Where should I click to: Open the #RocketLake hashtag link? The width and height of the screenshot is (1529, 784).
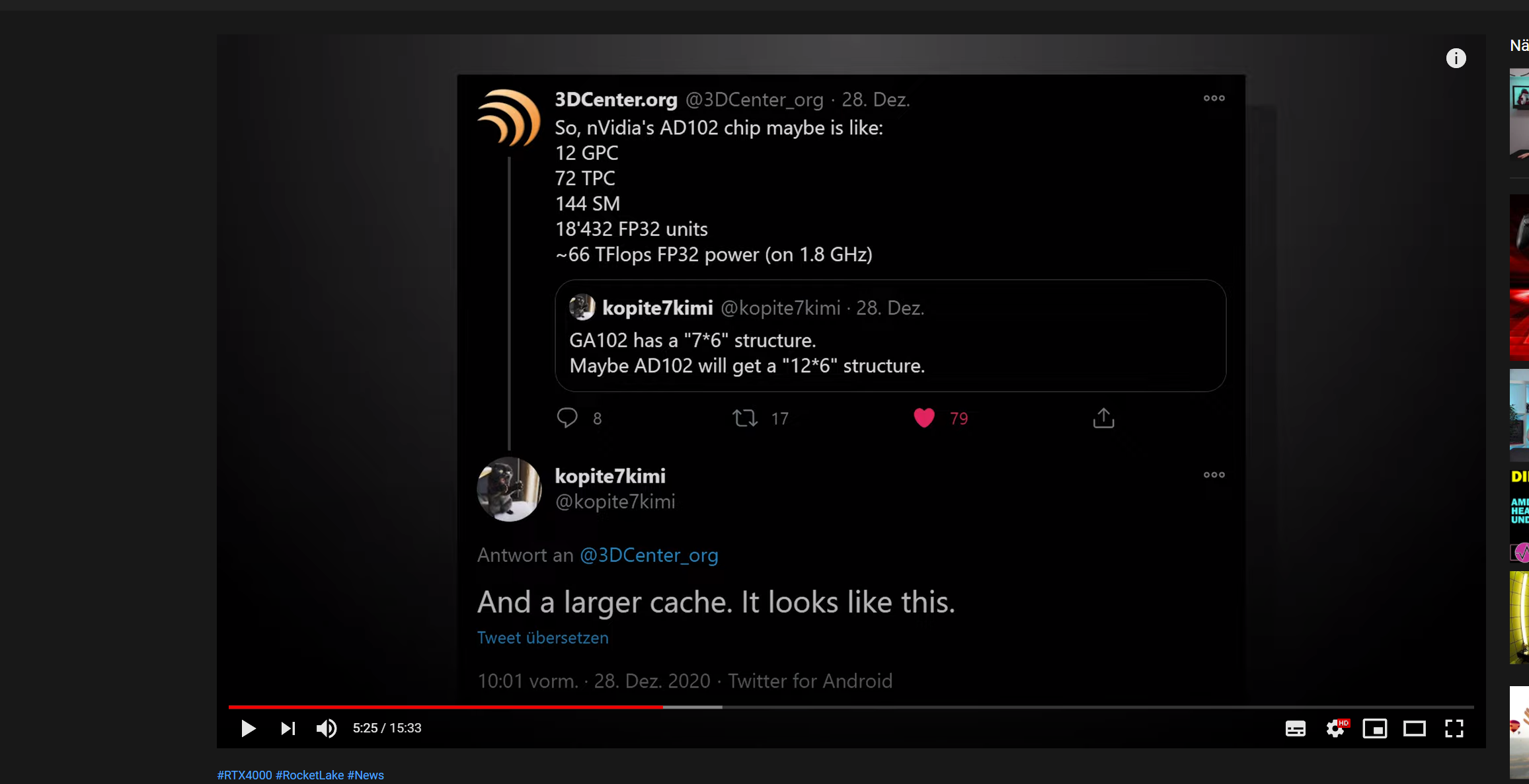(309, 775)
